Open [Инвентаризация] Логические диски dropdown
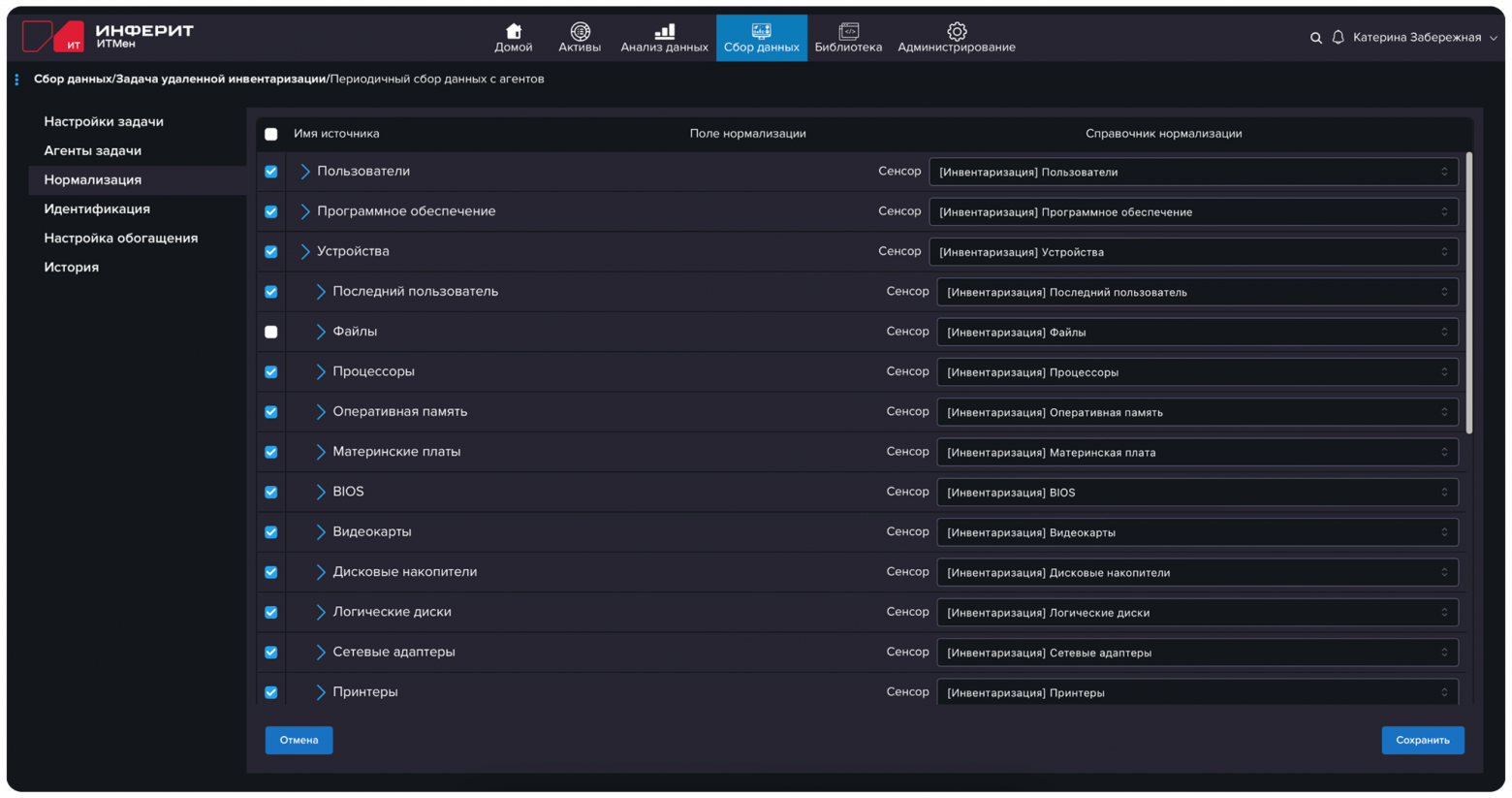 (1198, 613)
